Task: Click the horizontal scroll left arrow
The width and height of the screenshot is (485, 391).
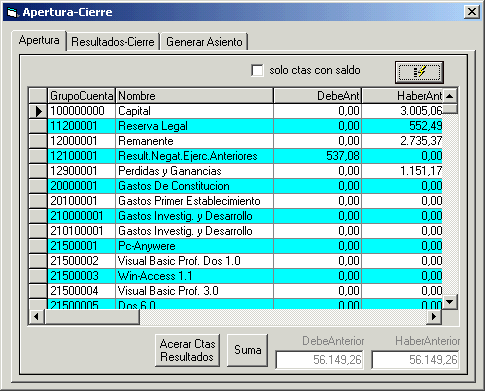Action: click(x=37, y=316)
